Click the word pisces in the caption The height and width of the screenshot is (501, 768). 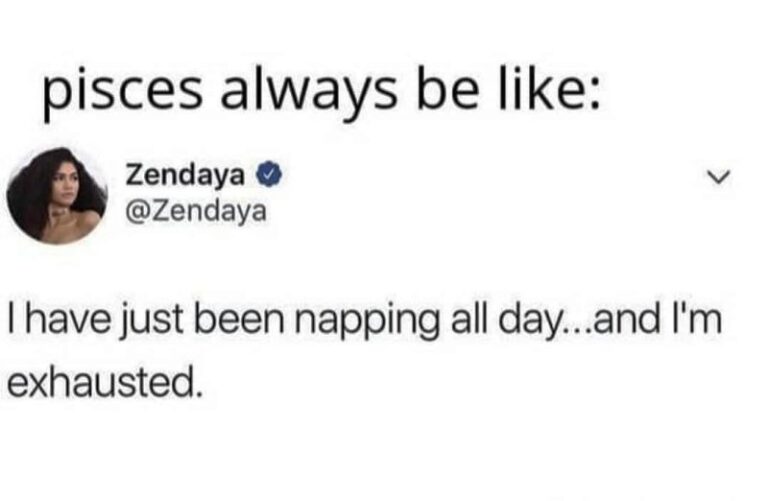(122, 91)
